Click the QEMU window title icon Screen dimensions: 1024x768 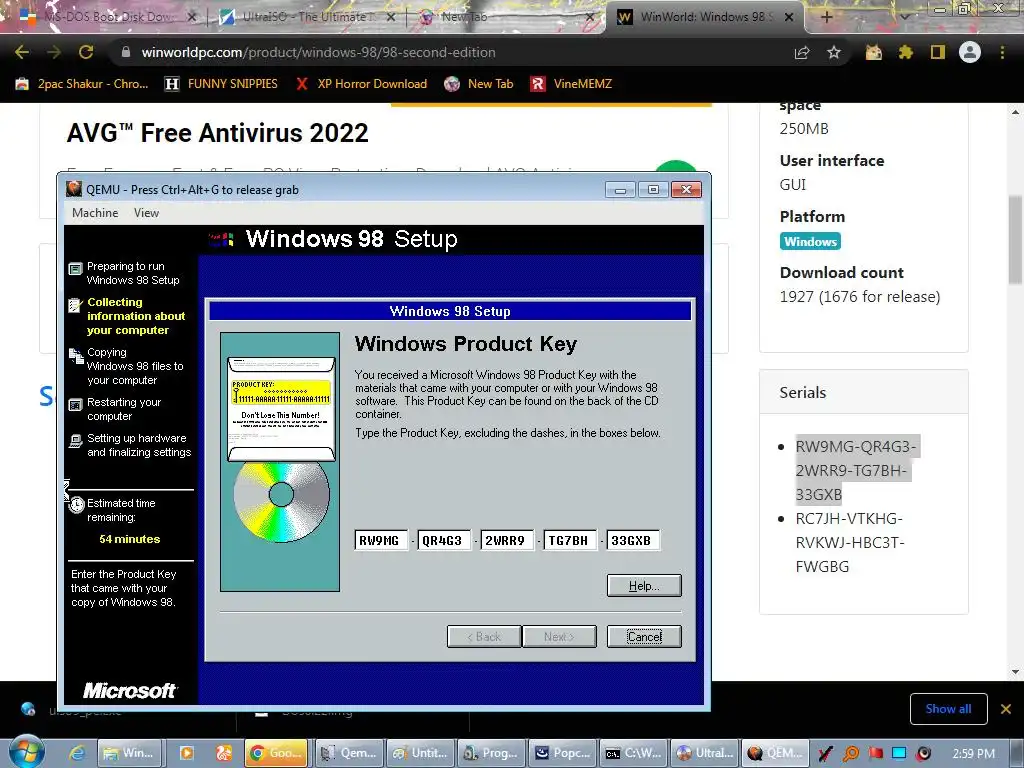pyautogui.click(x=74, y=189)
